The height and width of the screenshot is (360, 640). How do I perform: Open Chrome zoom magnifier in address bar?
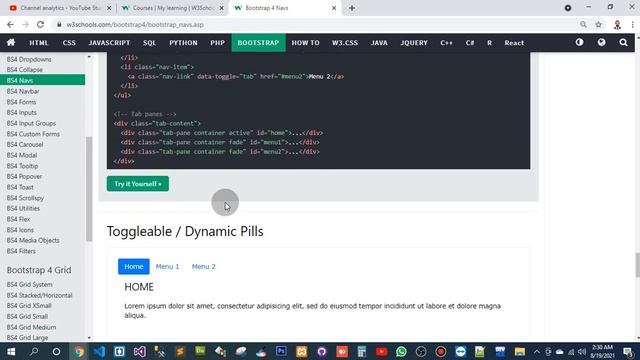[x=583, y=24]
